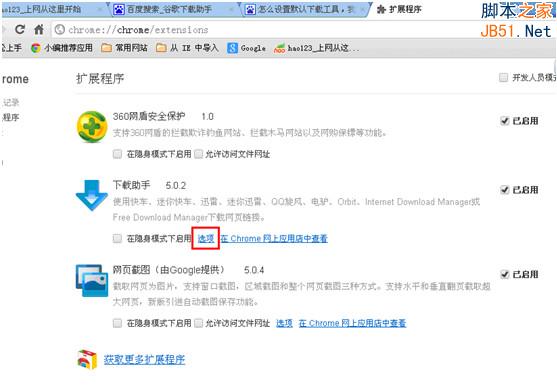Check 在隐身模式下启用 for 下载助手

click(117, 238)
